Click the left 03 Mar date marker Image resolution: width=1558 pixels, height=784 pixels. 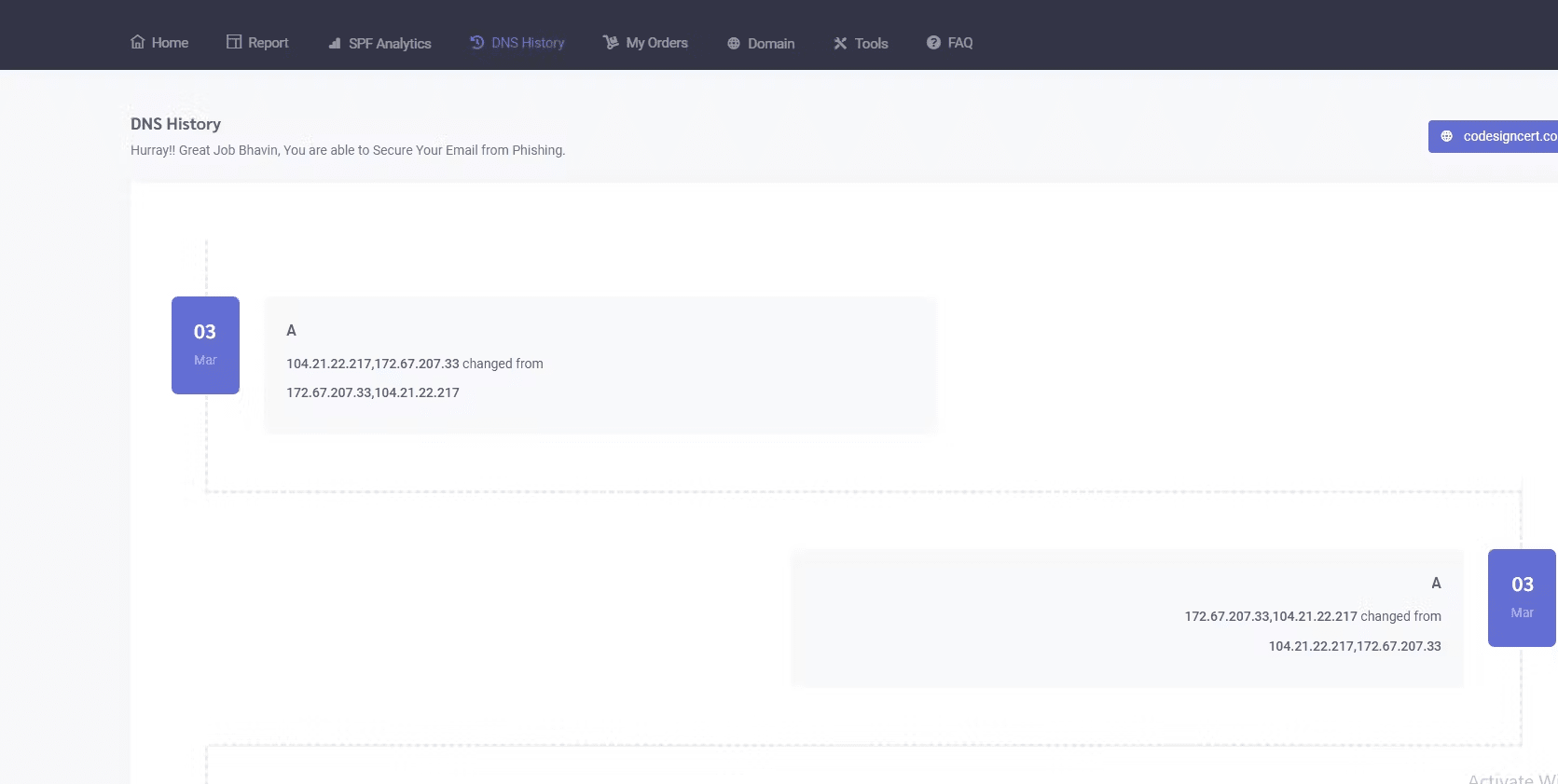[205, 345]
